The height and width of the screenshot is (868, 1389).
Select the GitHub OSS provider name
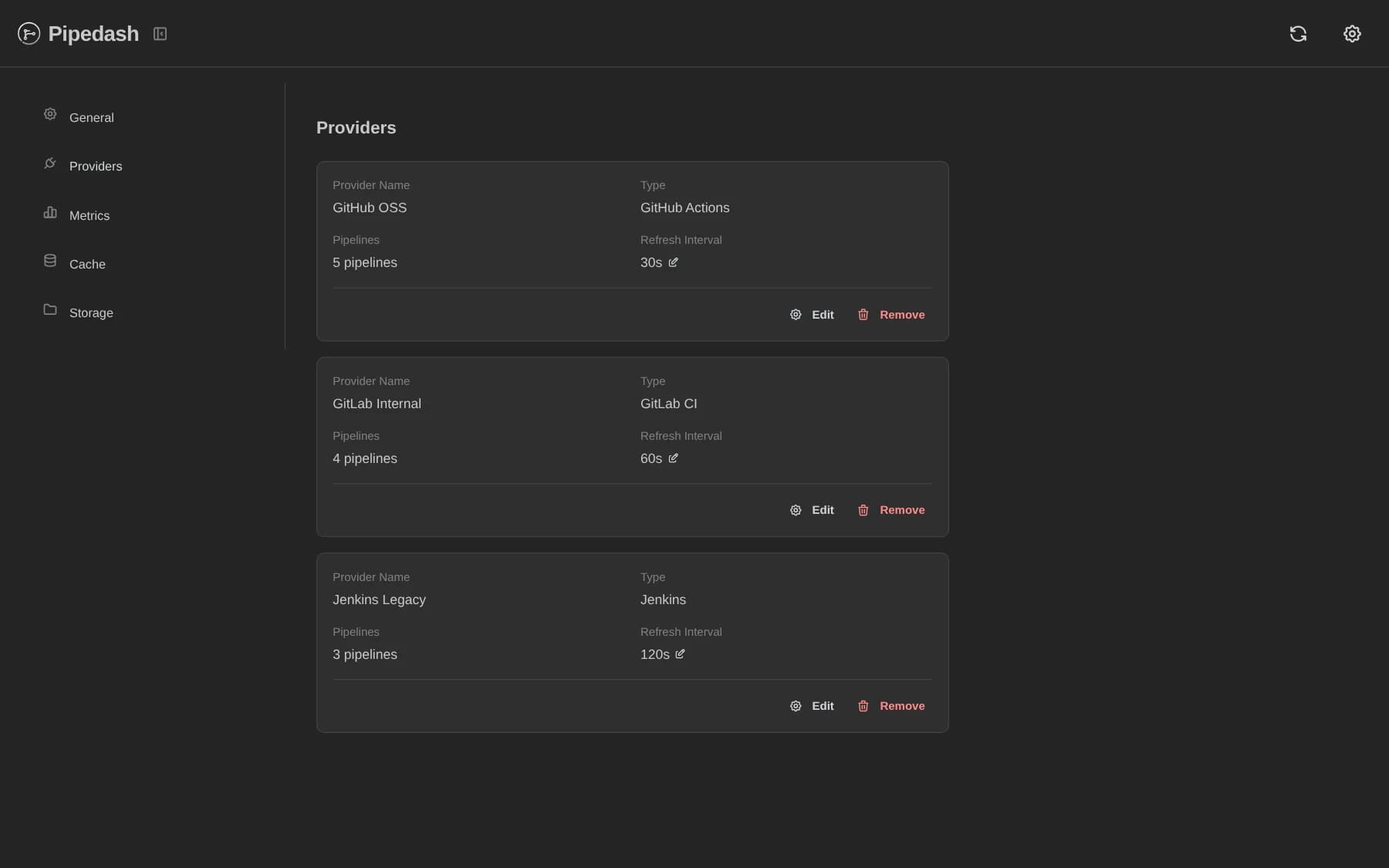point(370,208)
